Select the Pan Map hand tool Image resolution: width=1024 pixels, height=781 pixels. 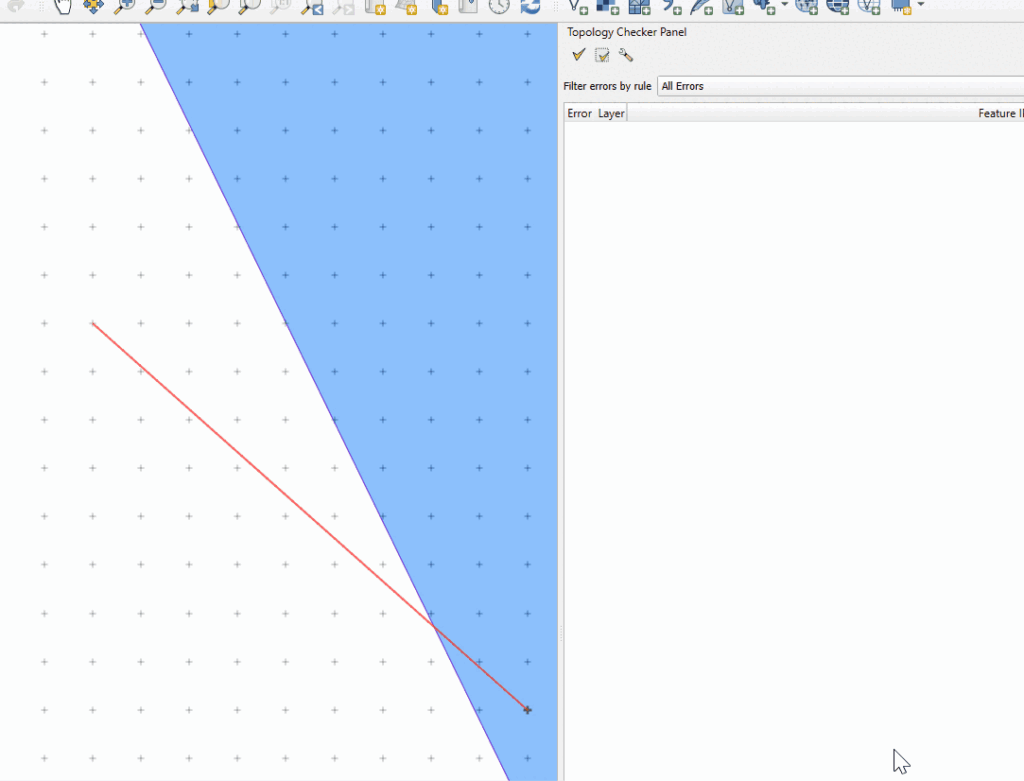(x=63, y=6)
